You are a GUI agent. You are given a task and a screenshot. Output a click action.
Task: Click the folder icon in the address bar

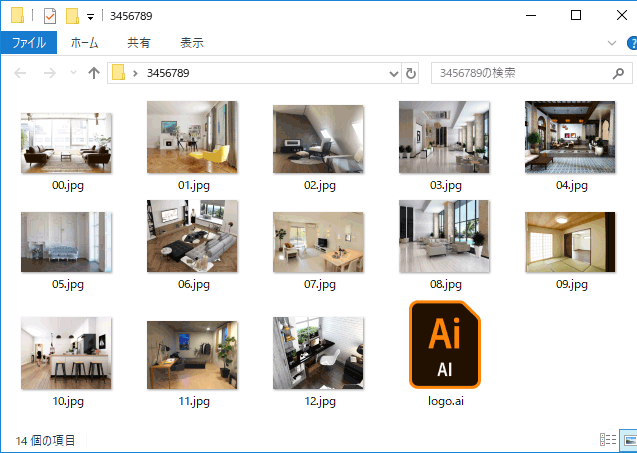[x=119, y=74]
